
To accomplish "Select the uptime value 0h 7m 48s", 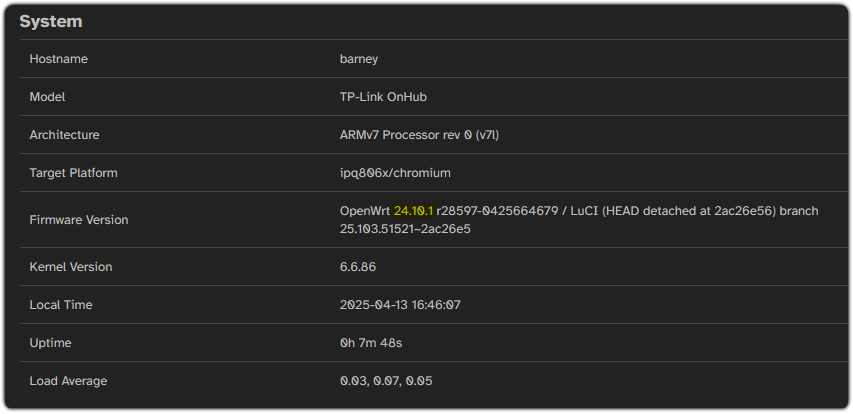I will click(x=371, y=343).
